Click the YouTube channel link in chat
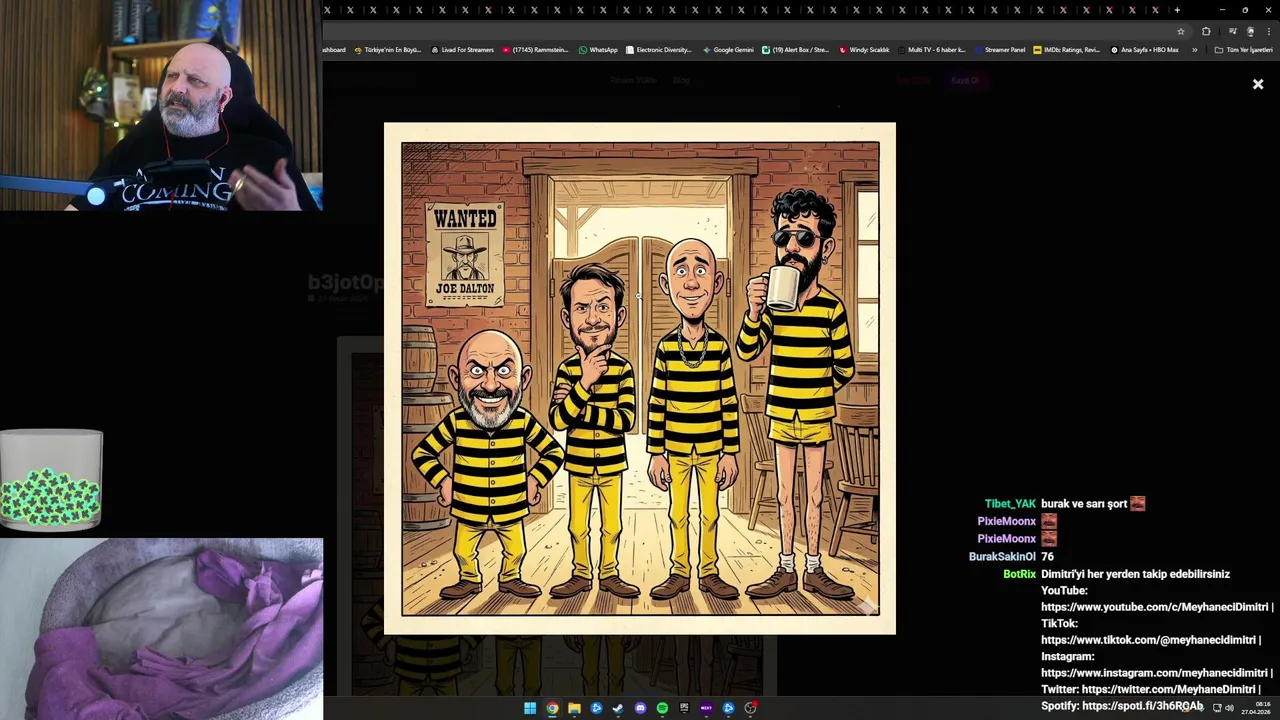The width and height of the screenshot is (1280, 720). click(x=1154, y=607)
